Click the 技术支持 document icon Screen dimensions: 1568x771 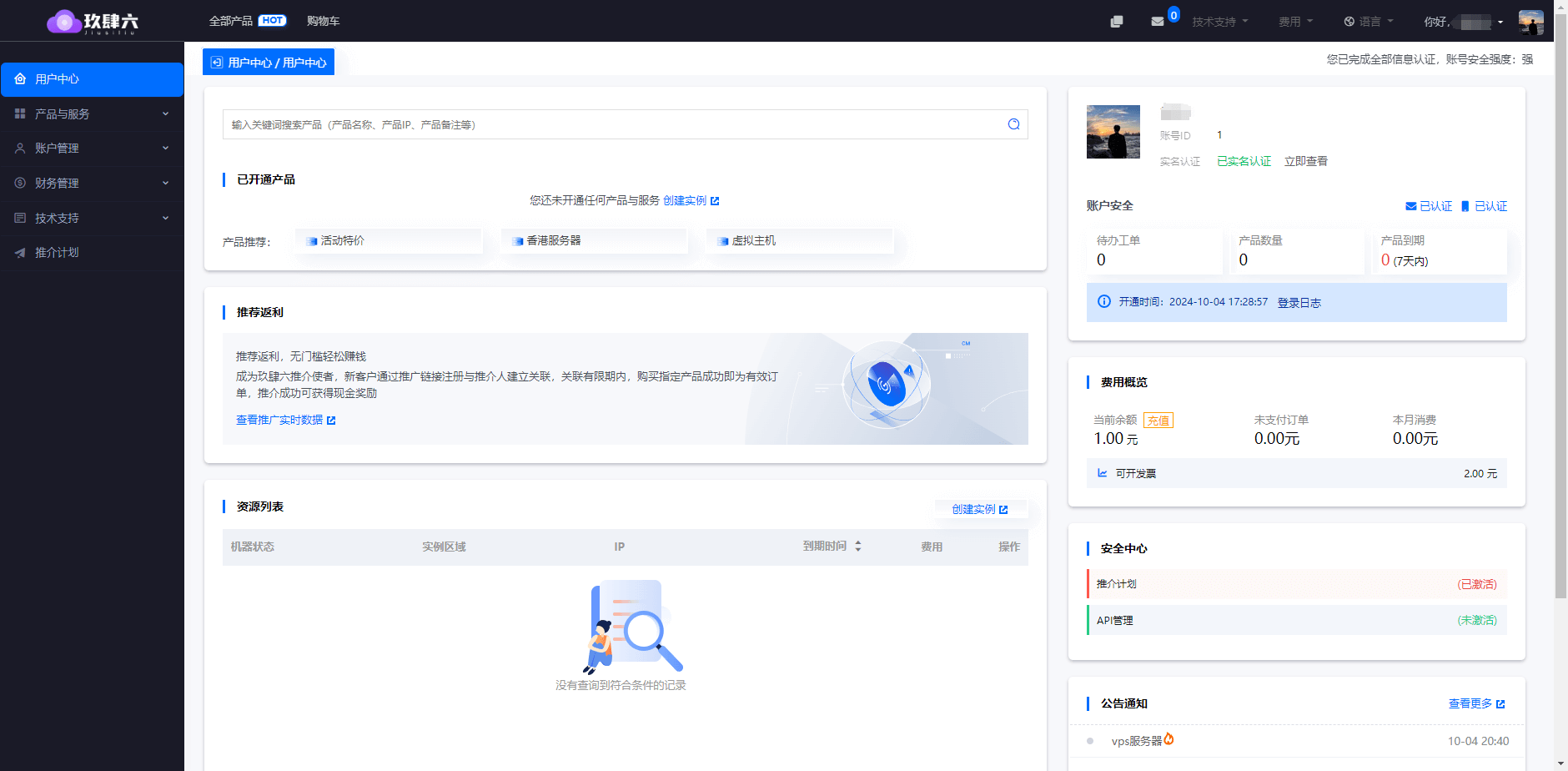(x=20, y=218)
